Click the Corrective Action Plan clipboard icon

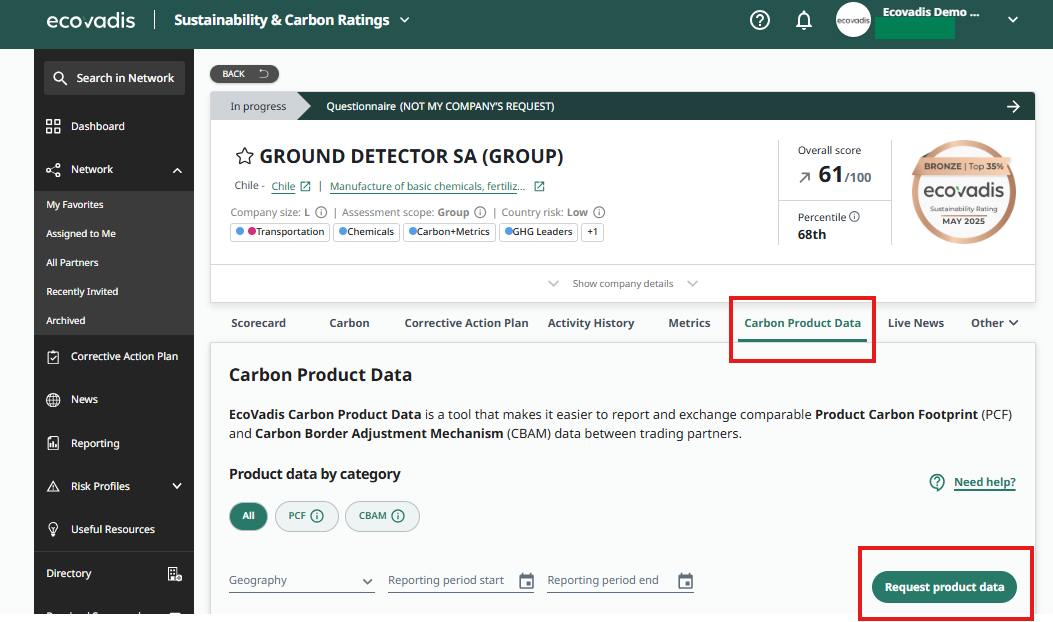[53, 357]
